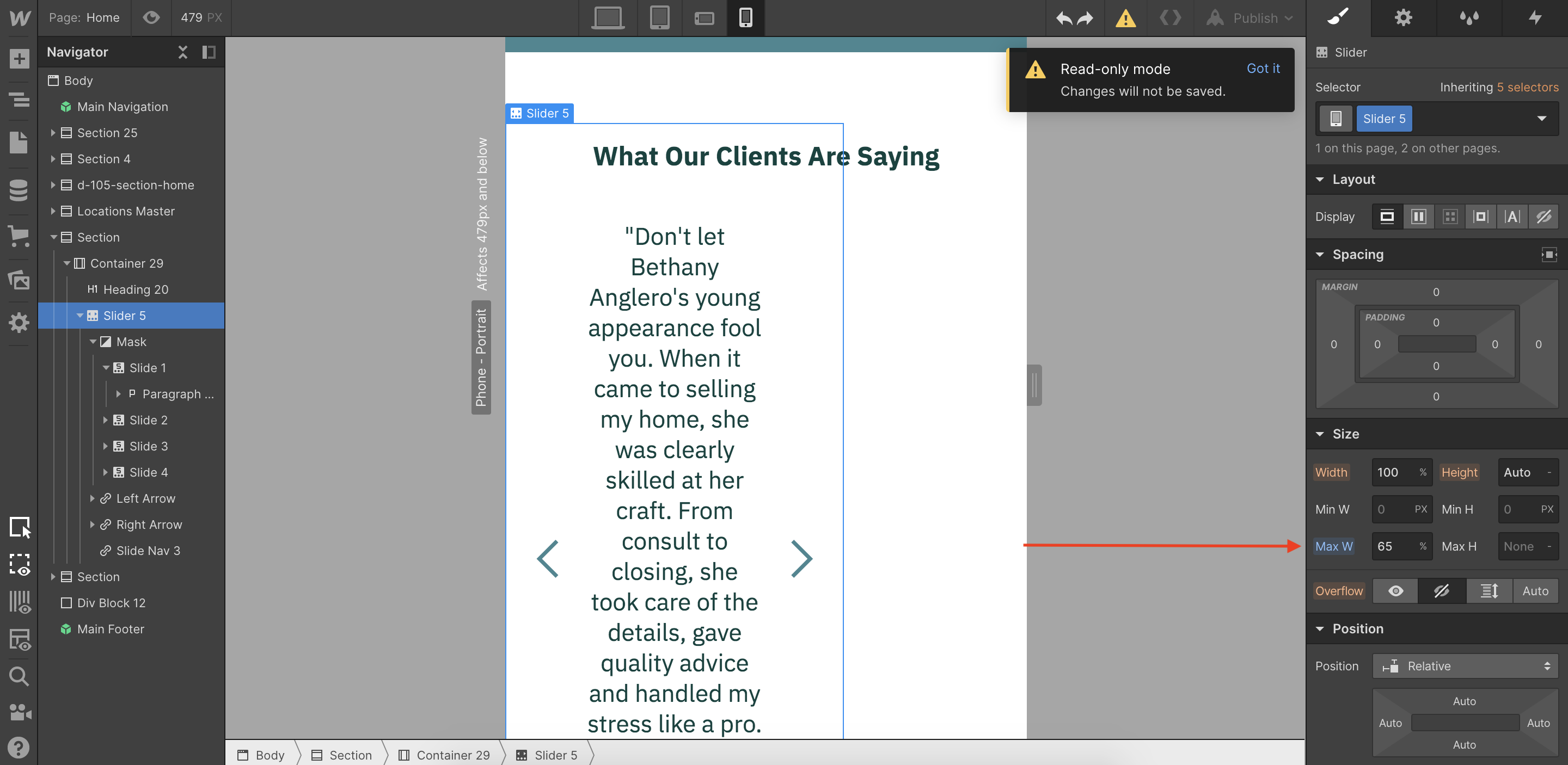Set Overflow to hidden
Screen dimensions: 1568x765
pyautogui.click(x=1441, y=590)
